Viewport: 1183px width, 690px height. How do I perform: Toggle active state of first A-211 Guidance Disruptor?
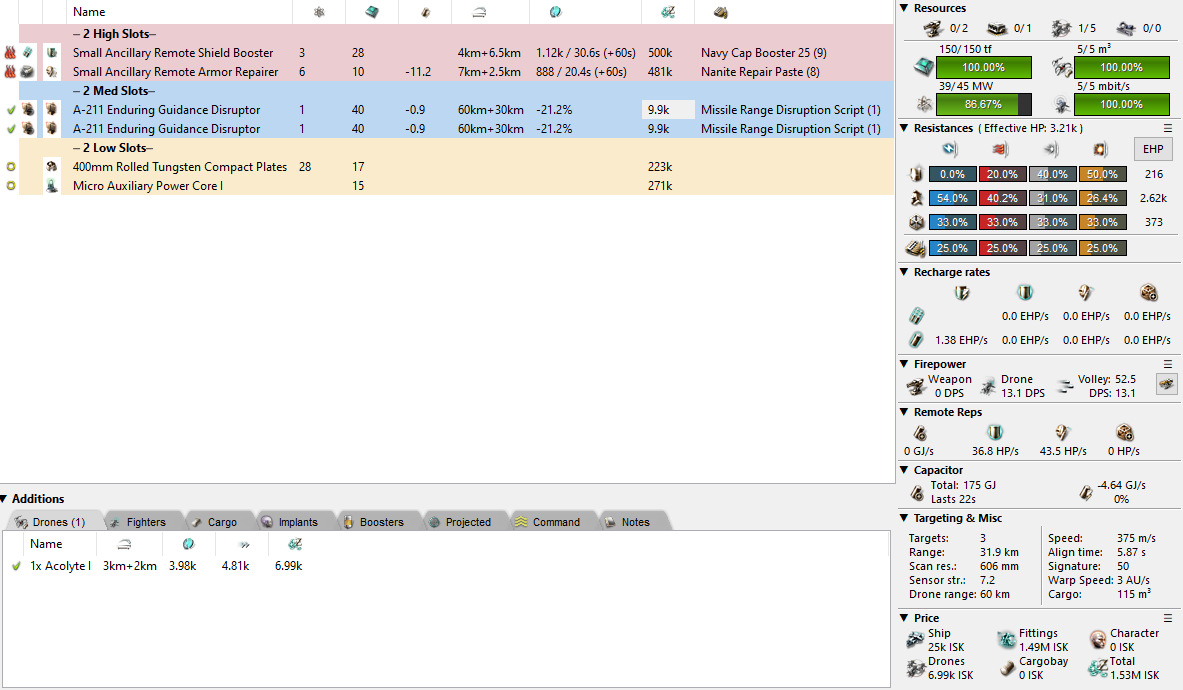(x=10, y=110)
